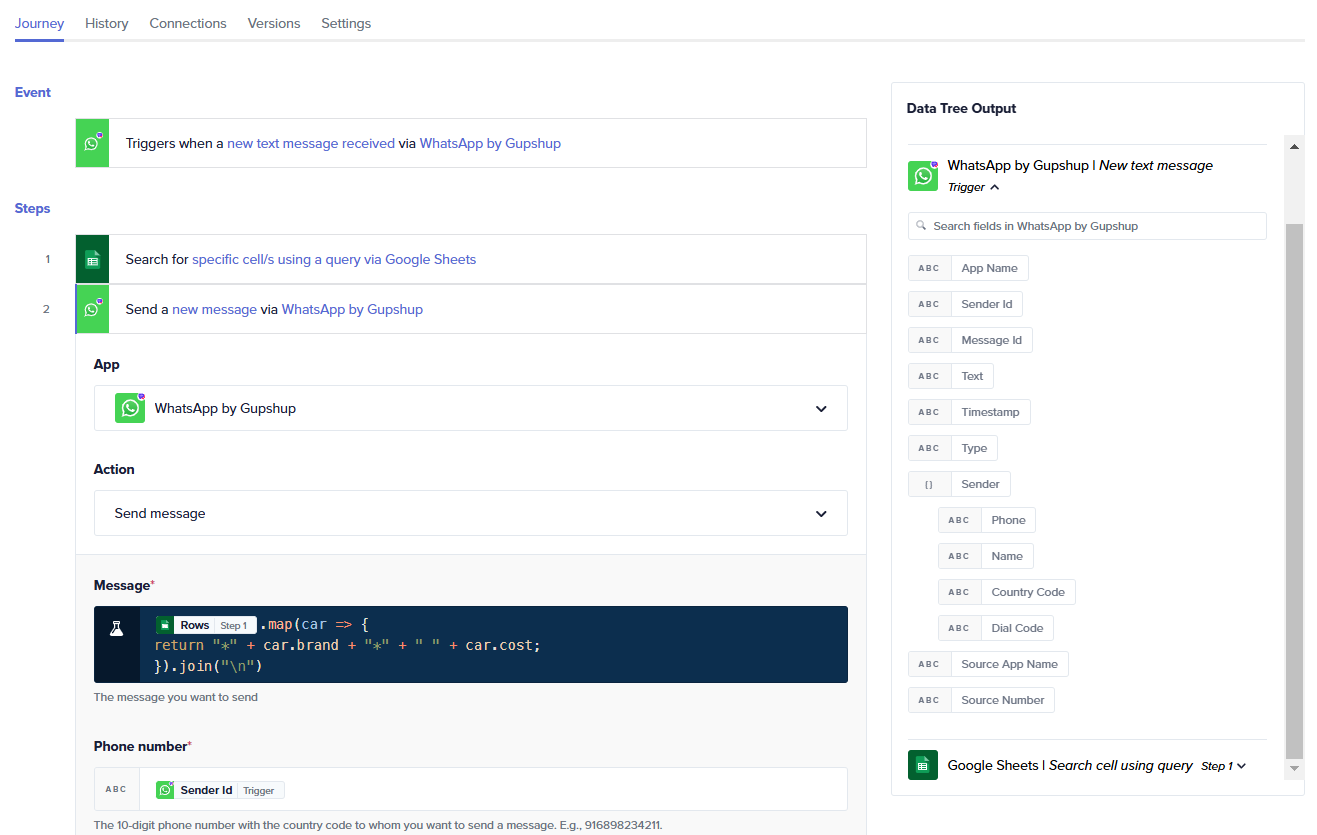Click the WhatsApp icon in step 2 row
1317x835 pixels.
click(x=92, y=309)
